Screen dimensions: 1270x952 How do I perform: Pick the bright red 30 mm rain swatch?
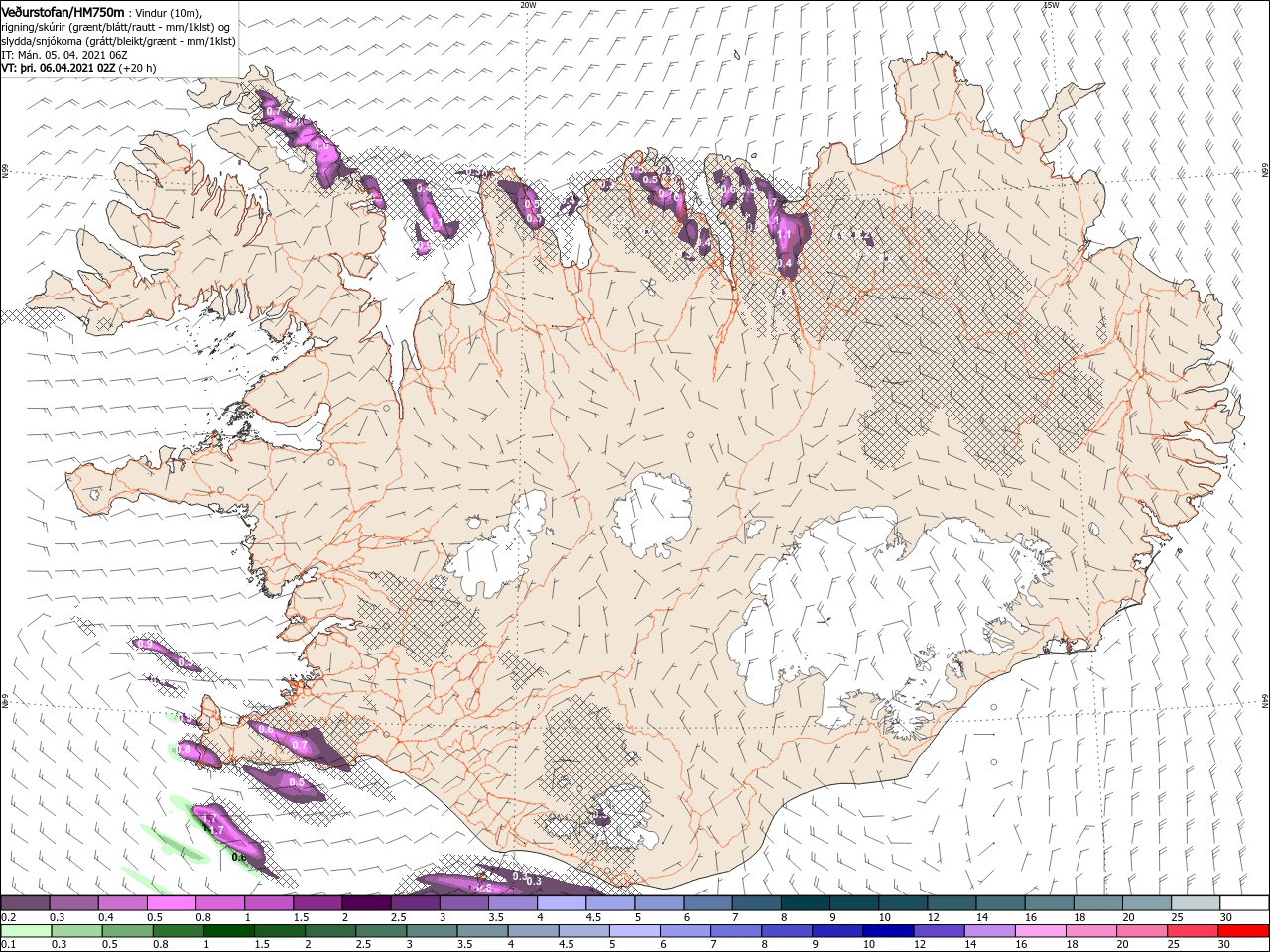pyautogui.click(x=1243, y=931)
